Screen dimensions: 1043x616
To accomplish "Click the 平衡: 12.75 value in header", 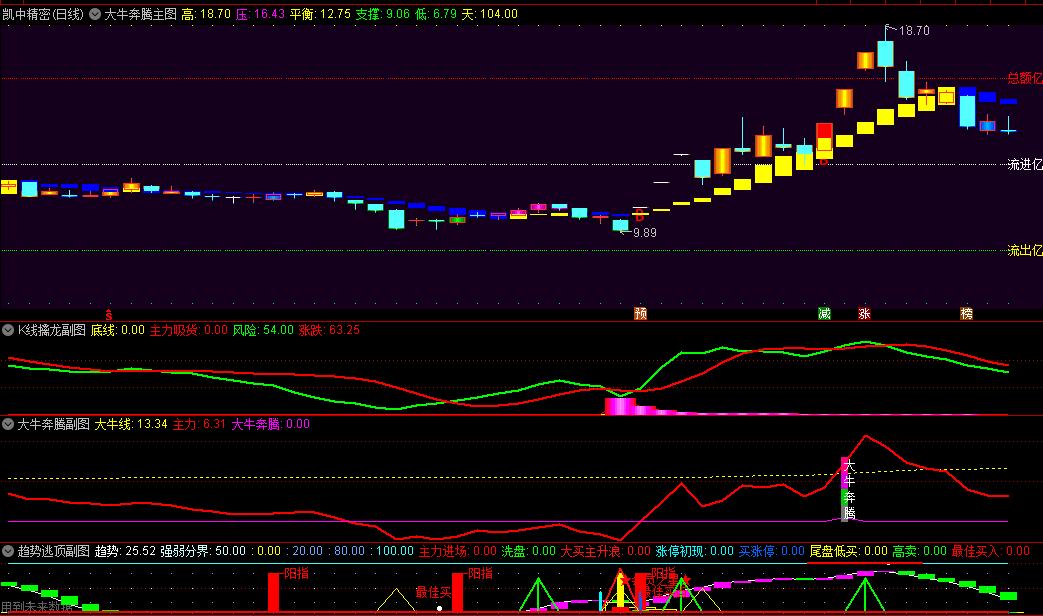I will (320, 14).
